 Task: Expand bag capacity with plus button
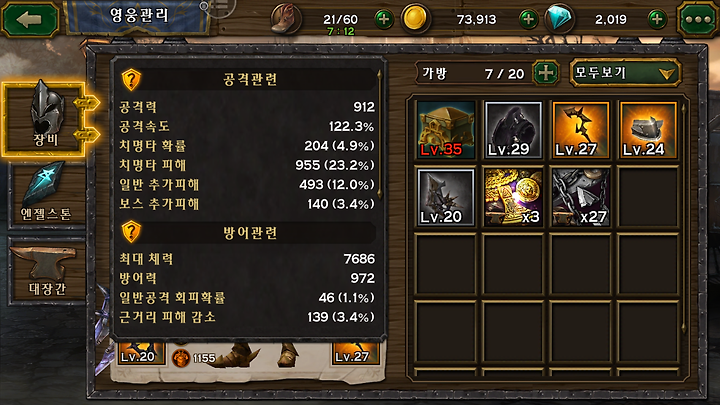click(546, 73)
